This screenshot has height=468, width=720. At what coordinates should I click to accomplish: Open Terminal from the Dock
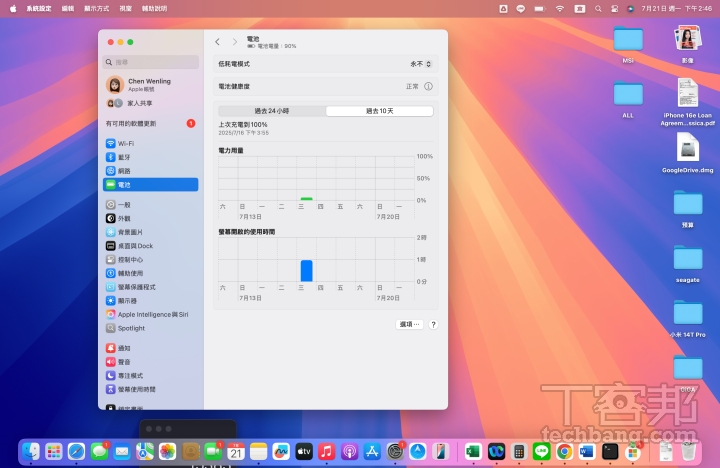(x=610, y=452)
